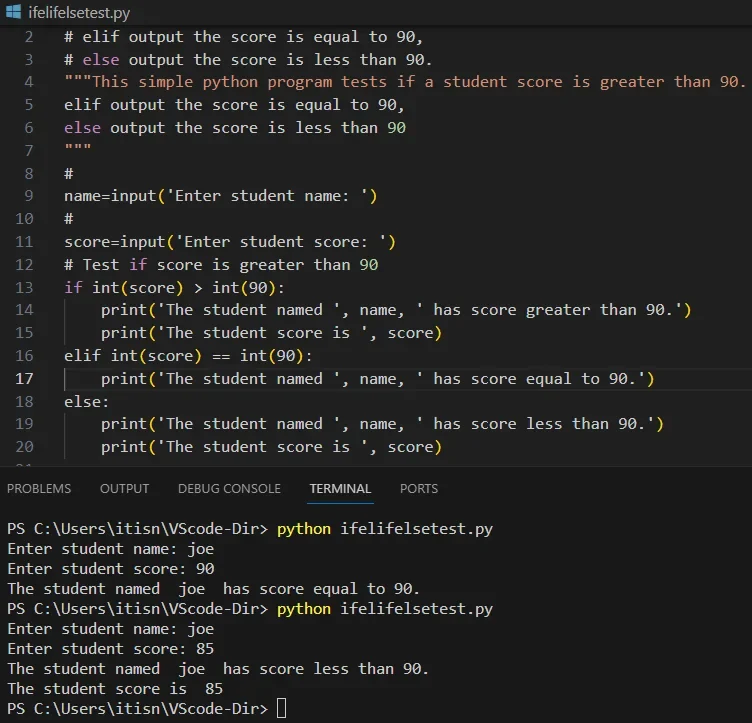Click the Windows icon beside ifelifelsetest.py
Viewport: 752px width, 723px height.
pos(13,12)
